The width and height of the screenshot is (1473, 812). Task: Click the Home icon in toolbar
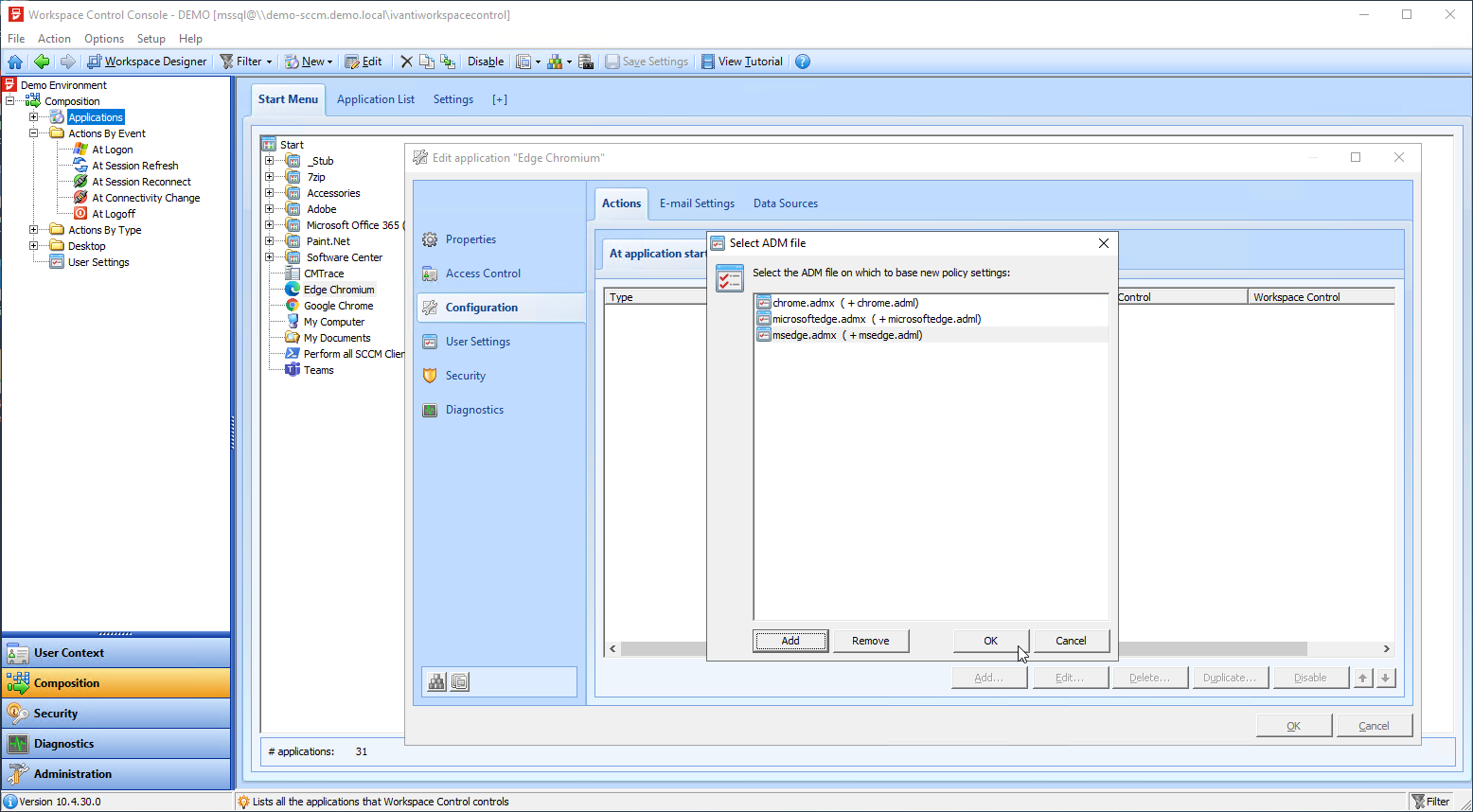click(15, 62)
